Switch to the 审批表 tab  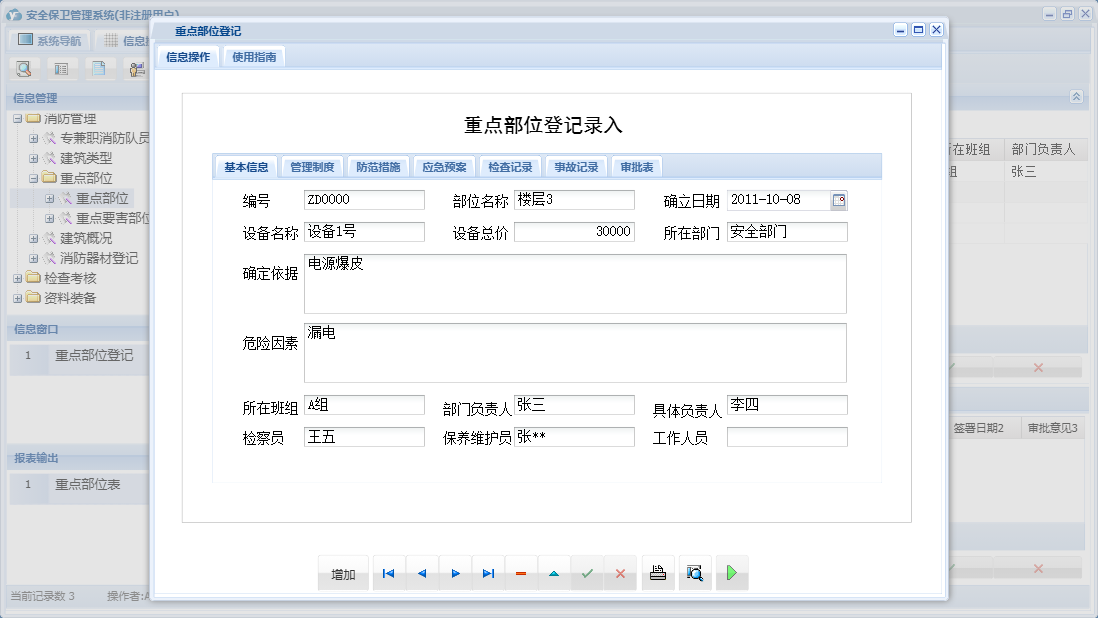pyautogui.click(x=637, y=166)
